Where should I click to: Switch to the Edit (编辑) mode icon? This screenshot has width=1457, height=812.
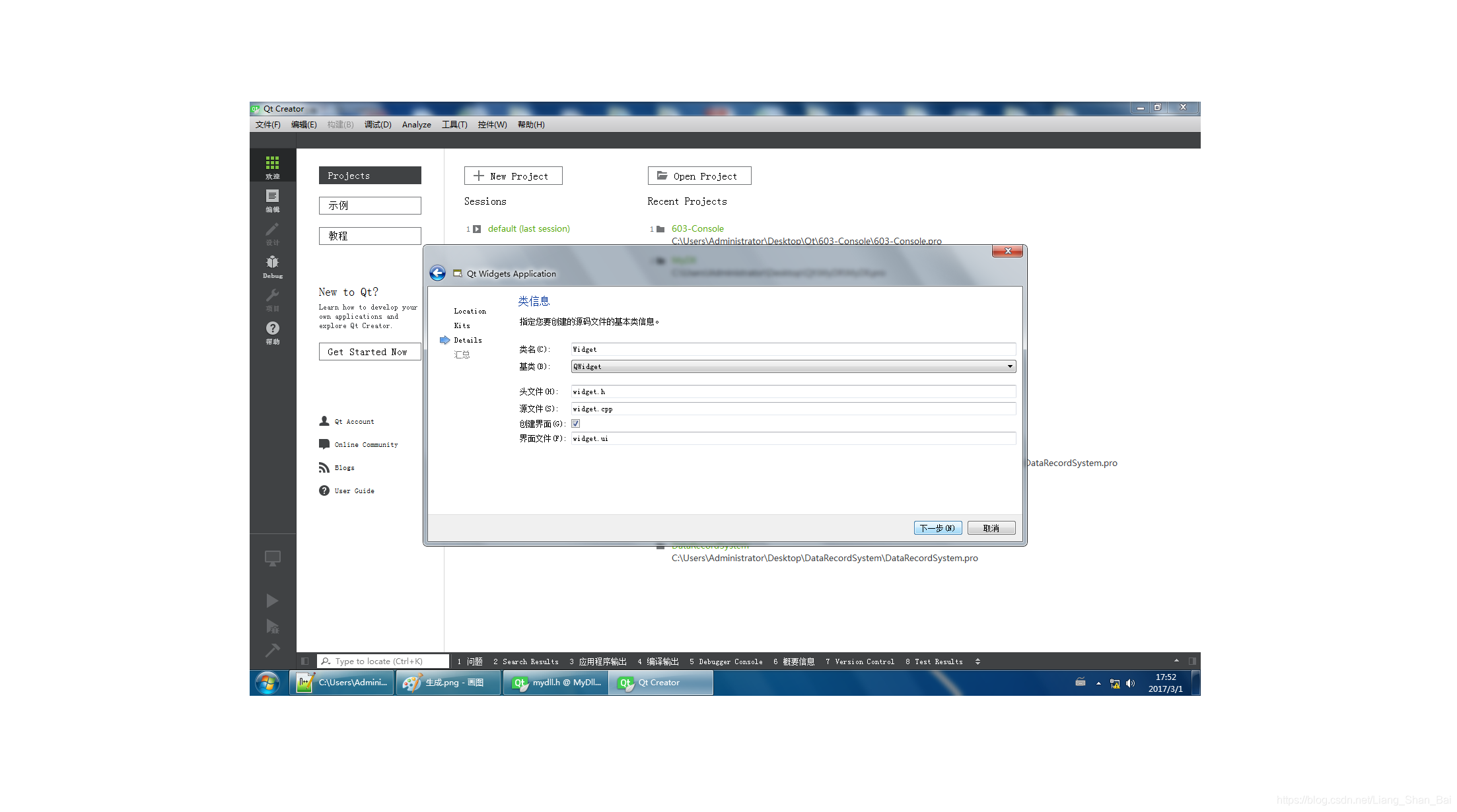(x=272, y=200)
